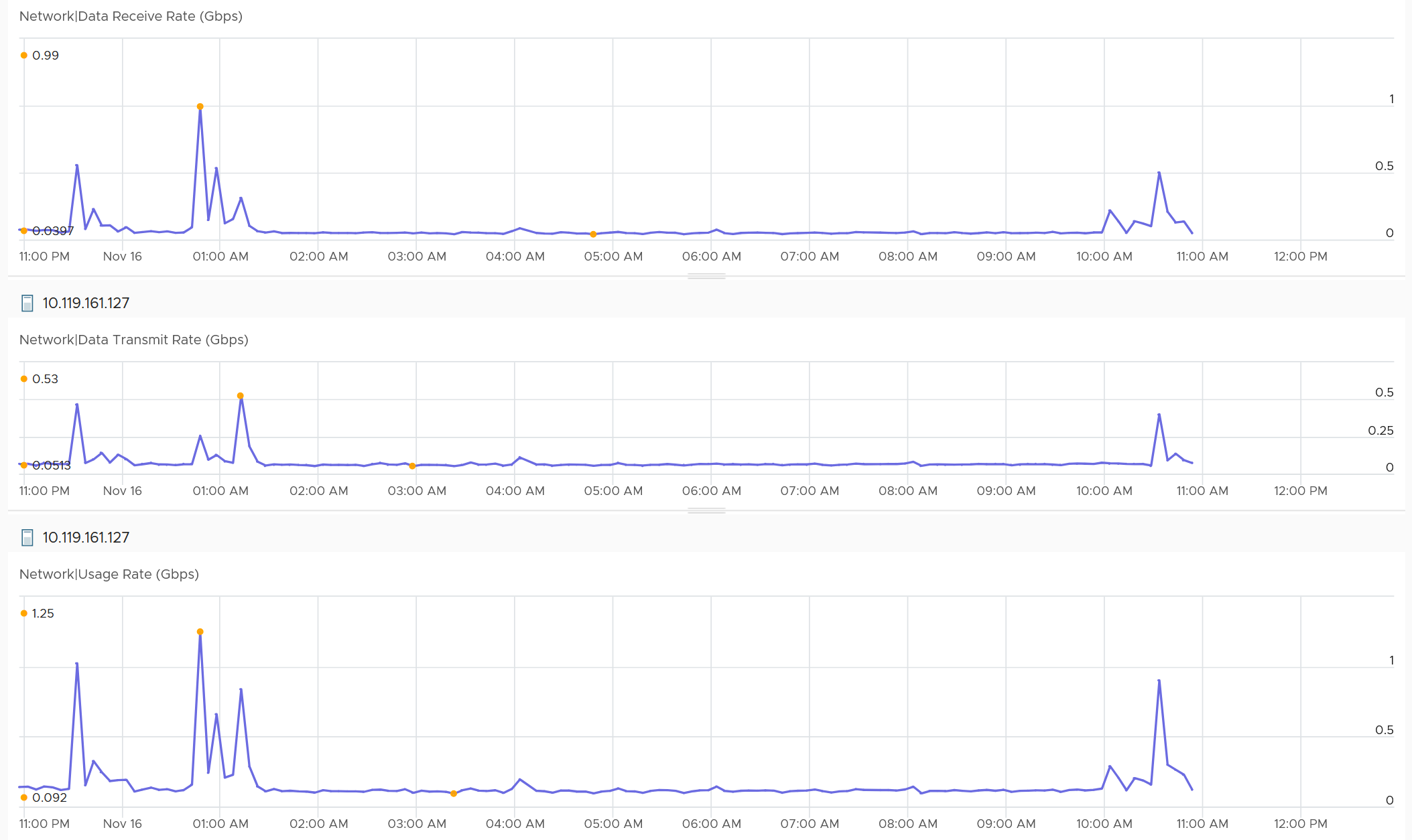This screenshot has height=840, width=1412.
Task: Click 01:00 AM axis label under Receive Rate chart
Action: click(x=220, y=257)
